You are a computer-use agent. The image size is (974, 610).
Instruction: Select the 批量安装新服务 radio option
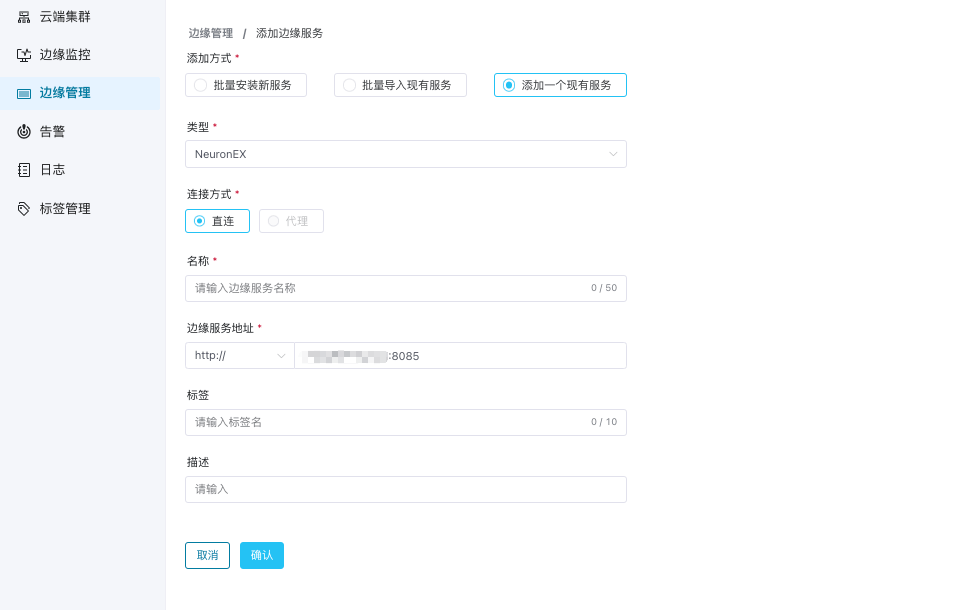point(201,85)
